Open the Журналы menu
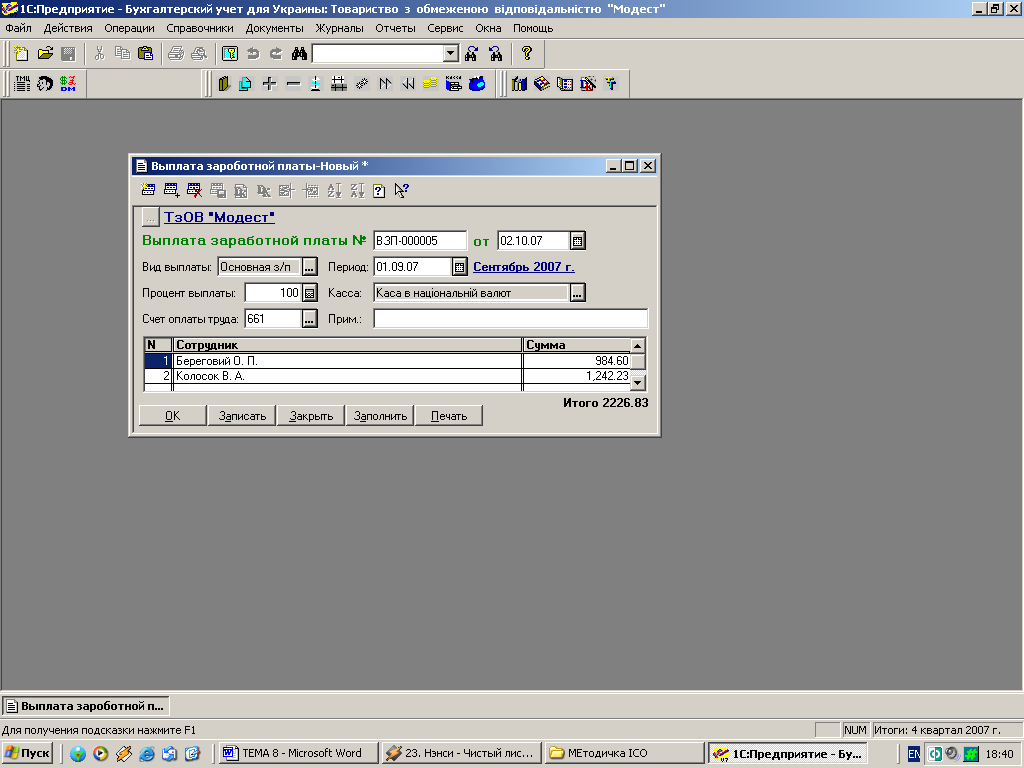This screenshot has width=1024, height=768. click(340, 28)
